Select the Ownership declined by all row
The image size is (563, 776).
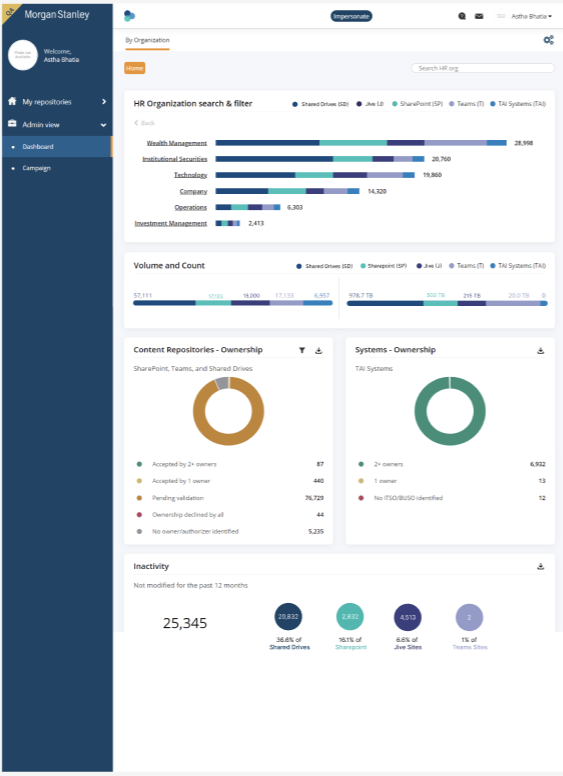[230, 515]
